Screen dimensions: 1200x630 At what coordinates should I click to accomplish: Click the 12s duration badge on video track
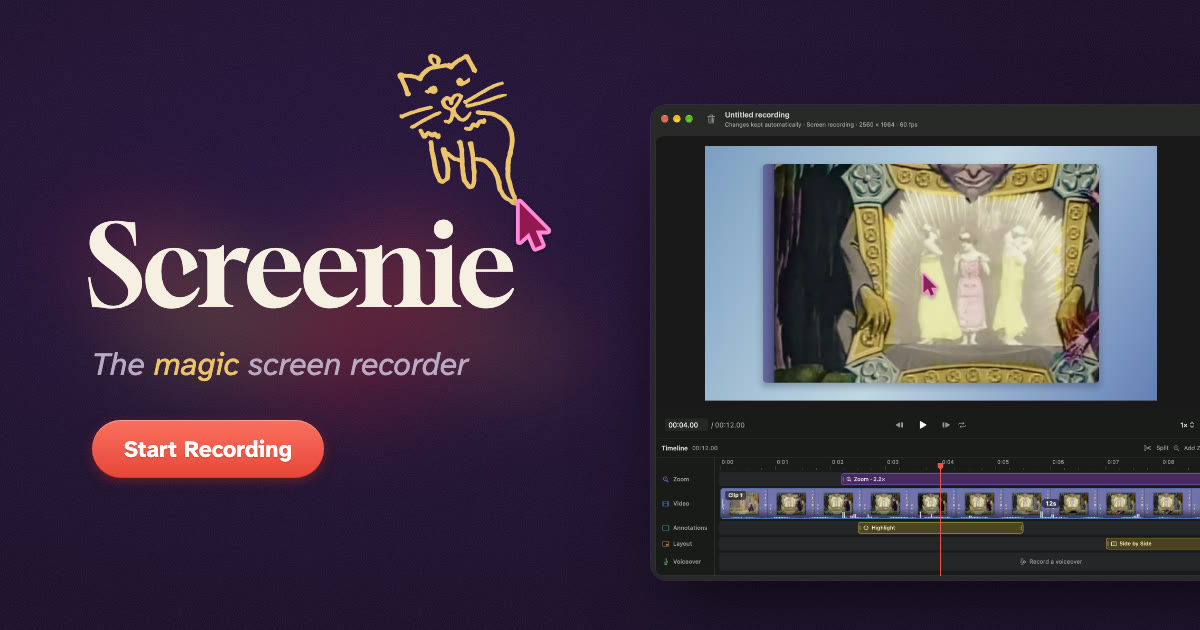(x=1051, y=504)
